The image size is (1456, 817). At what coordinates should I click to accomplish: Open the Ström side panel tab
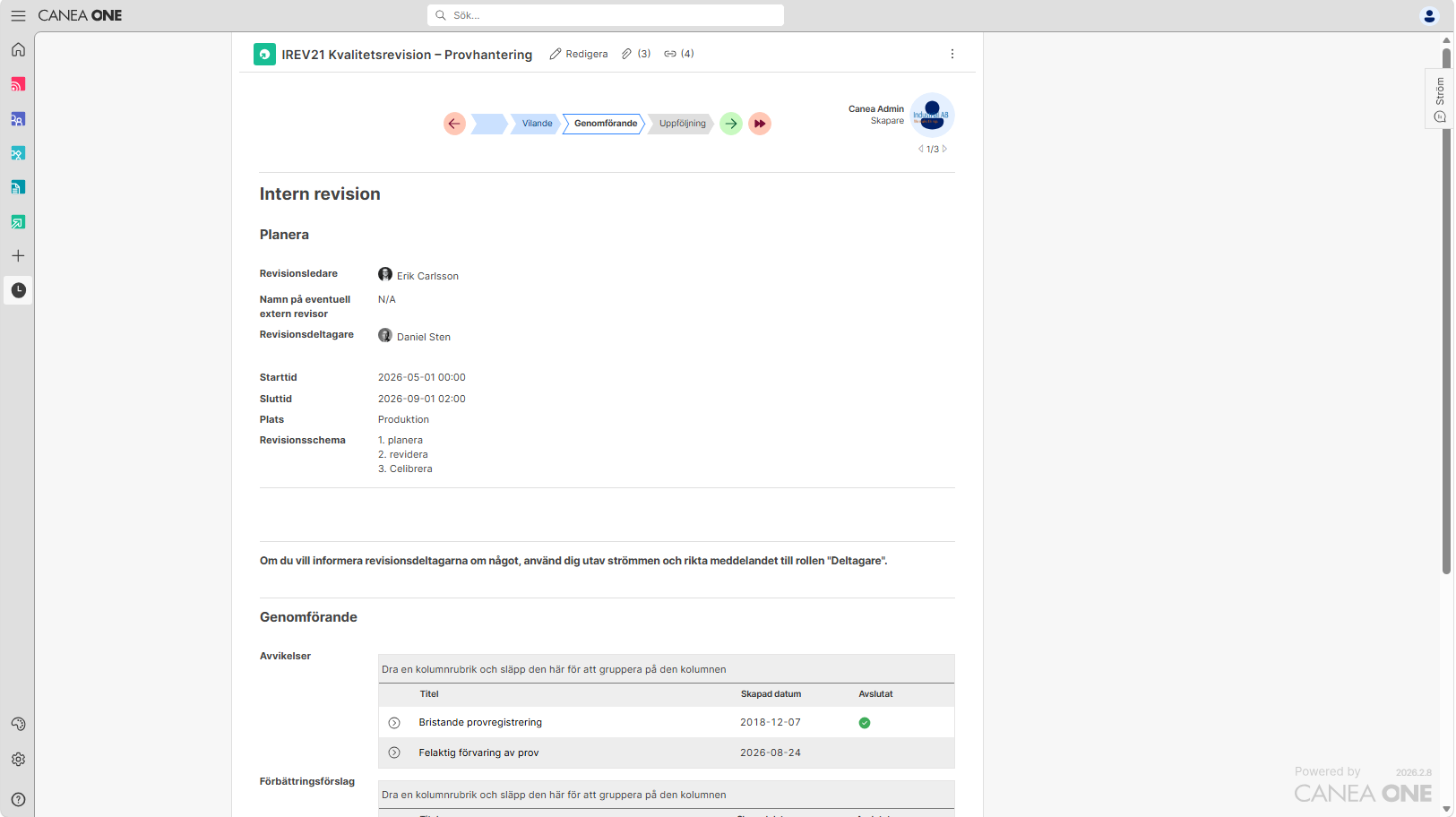[1439, 99]
